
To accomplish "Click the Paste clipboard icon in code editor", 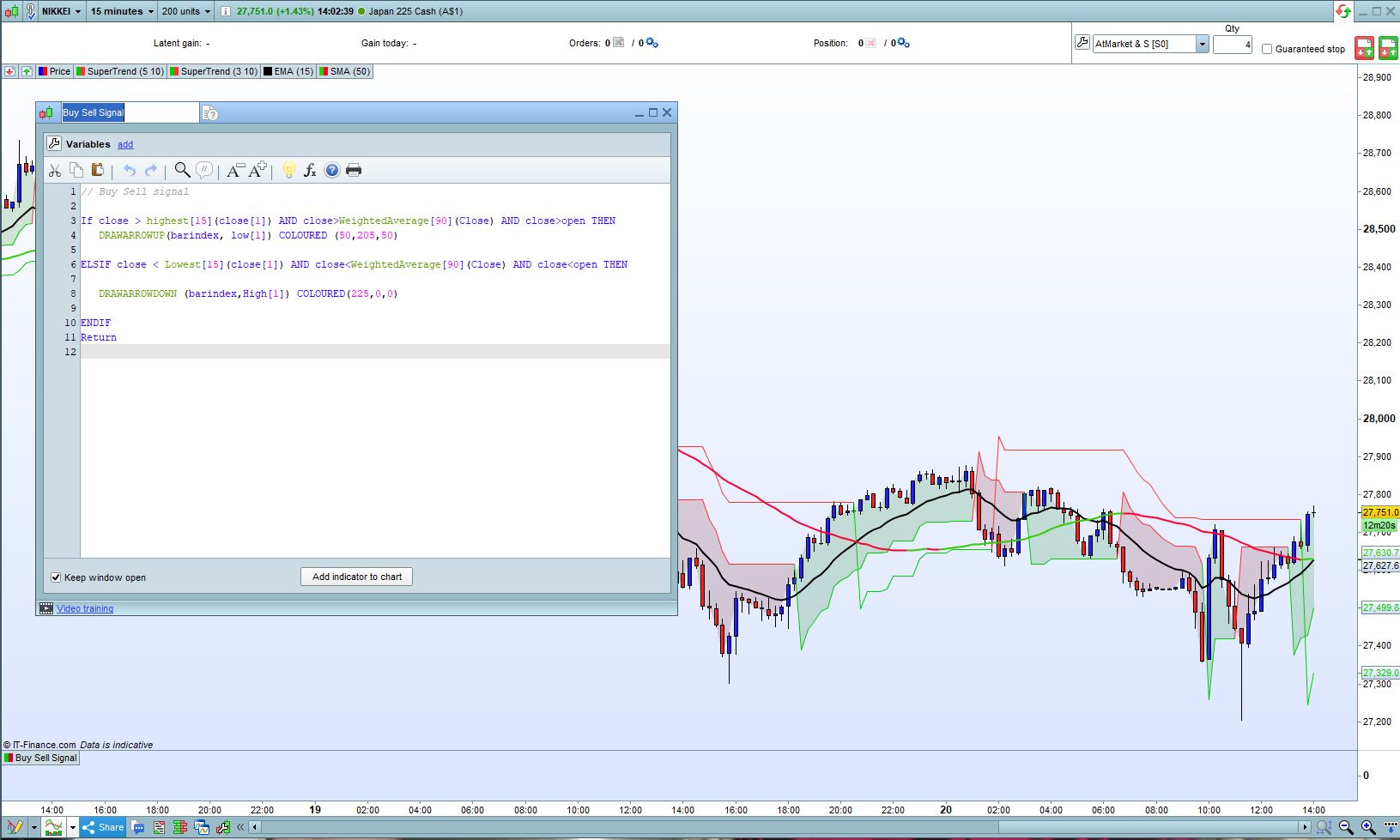I will click(x=97, y=170).
